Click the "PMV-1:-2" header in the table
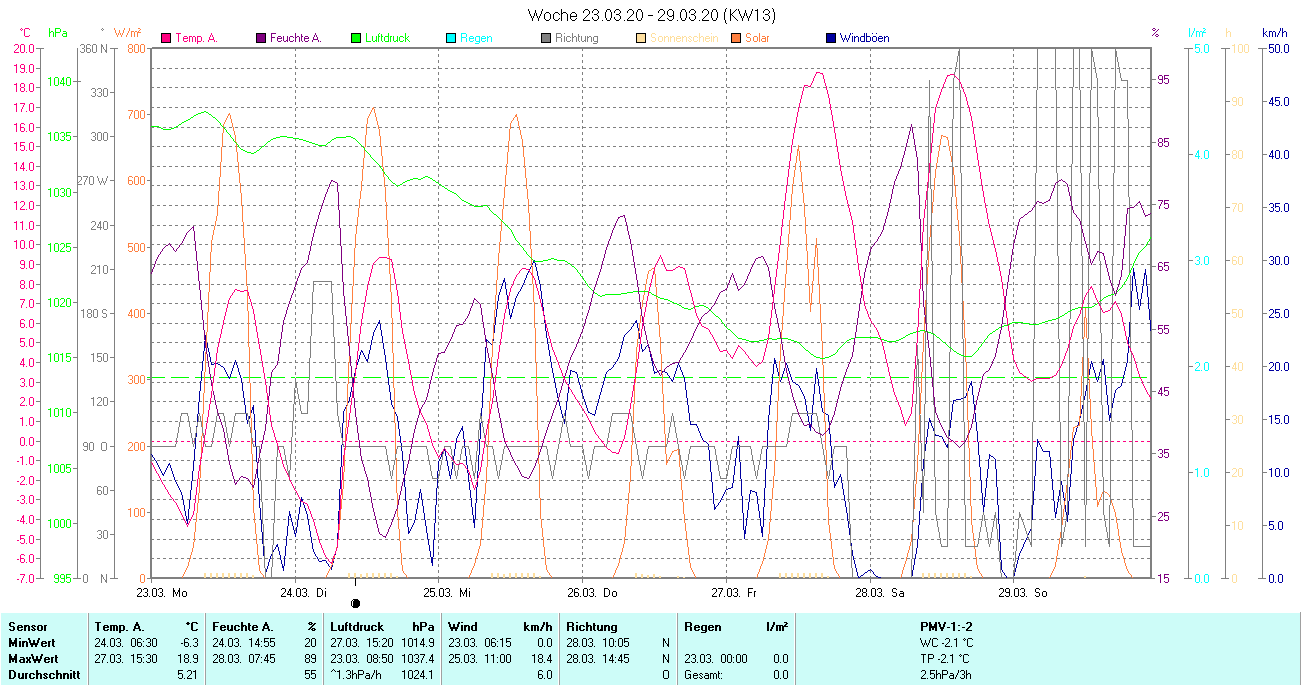The width and height of the screenshot is (1301, 685). [x=946, y=627]
